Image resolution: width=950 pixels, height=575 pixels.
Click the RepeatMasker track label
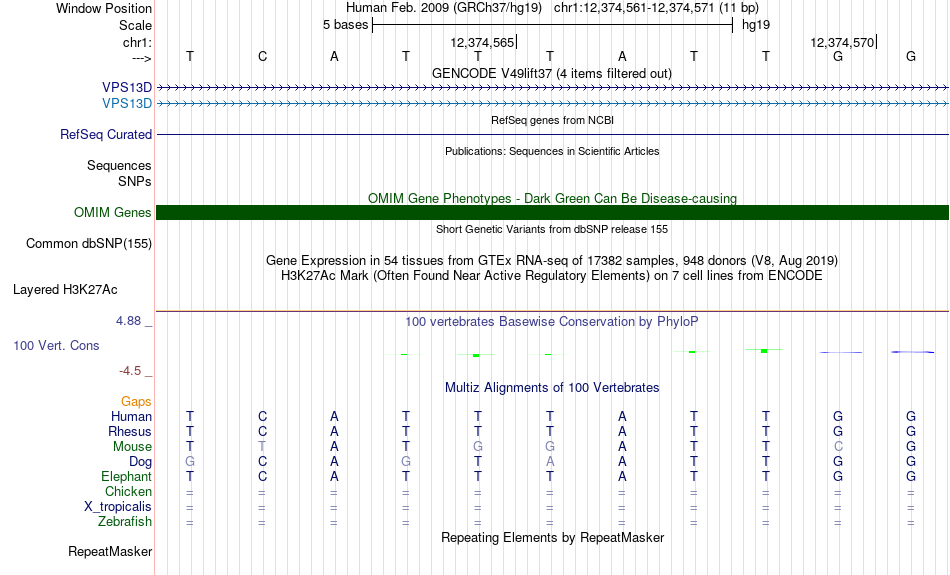[x=110, y=551]
